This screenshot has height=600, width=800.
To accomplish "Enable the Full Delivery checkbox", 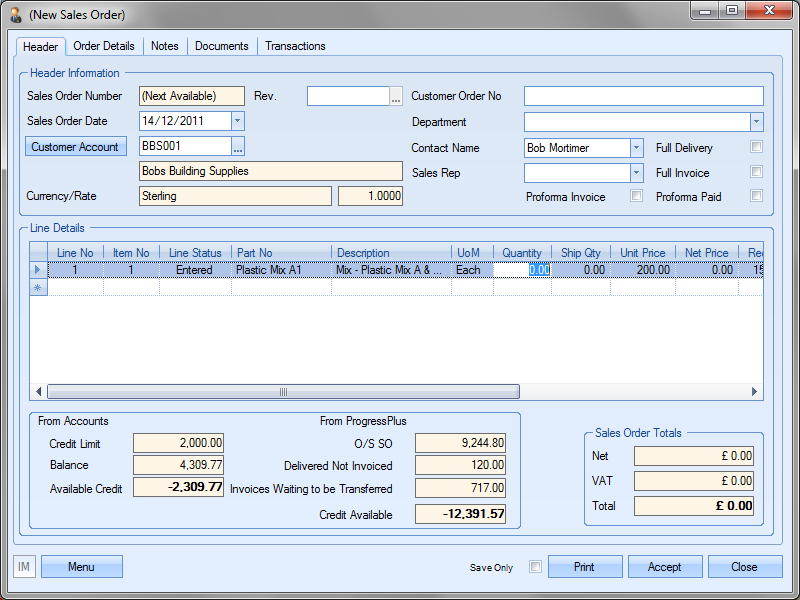I will click(757, 147).
